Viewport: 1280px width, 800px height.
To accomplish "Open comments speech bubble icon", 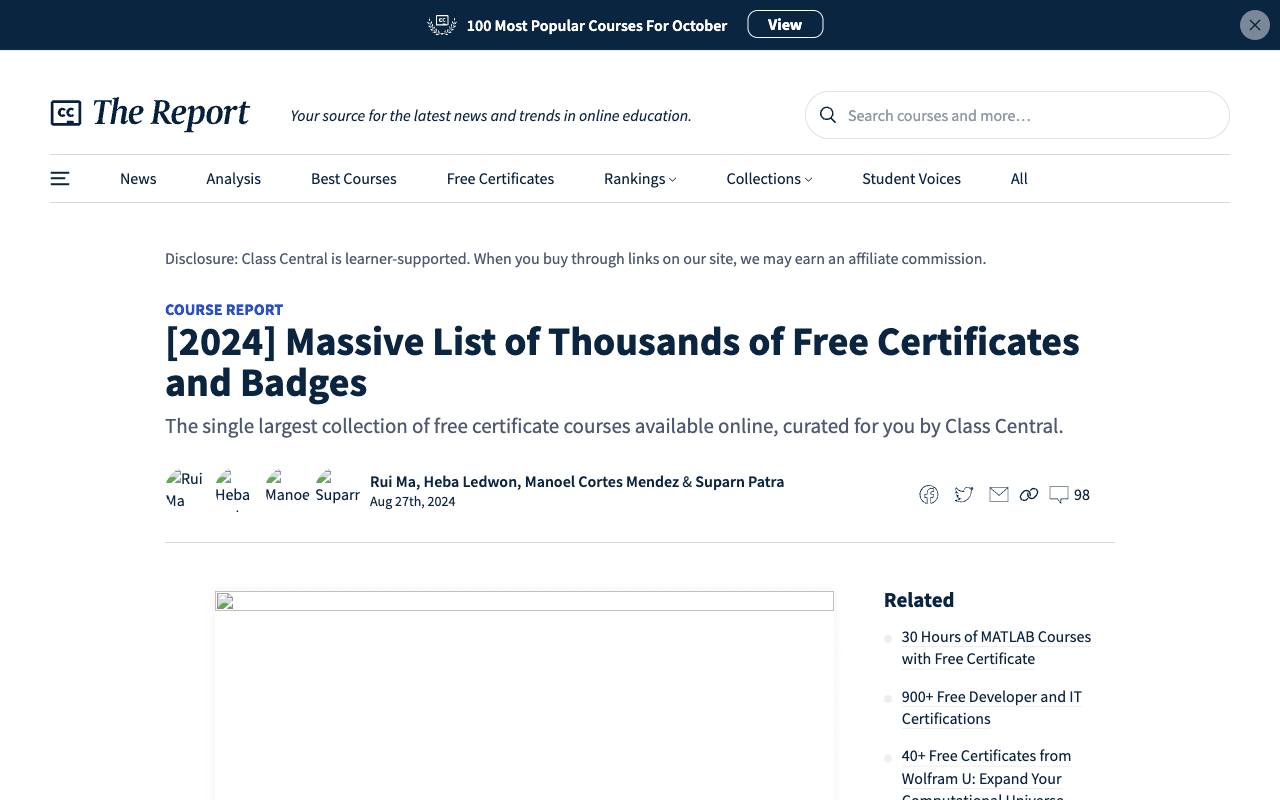I will (x=1059, y=495).
